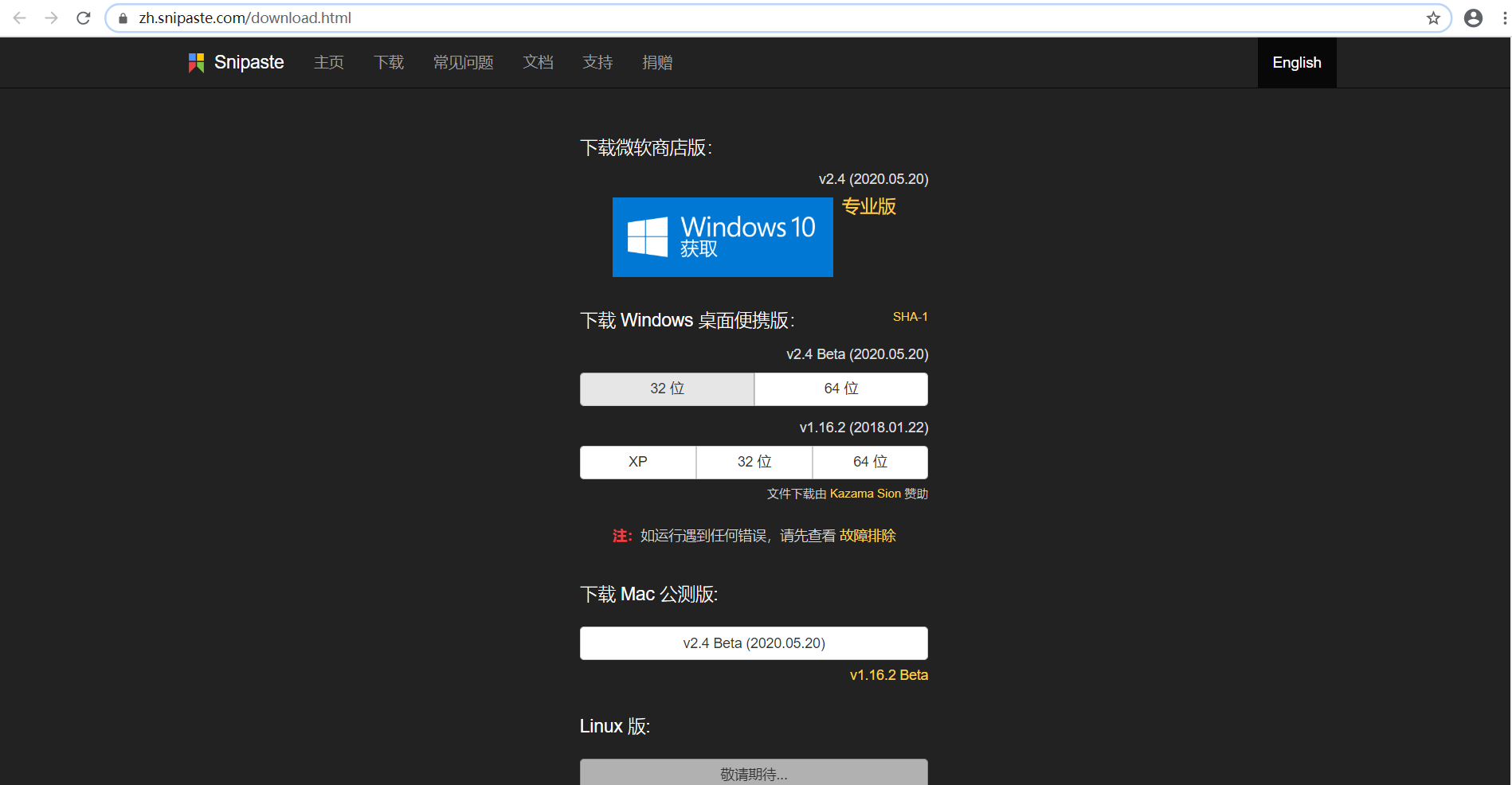Image resolution: width=1512 pixels, height=785 pixels.
Task: Switch the site language to English
Action: coord(1297,62)
